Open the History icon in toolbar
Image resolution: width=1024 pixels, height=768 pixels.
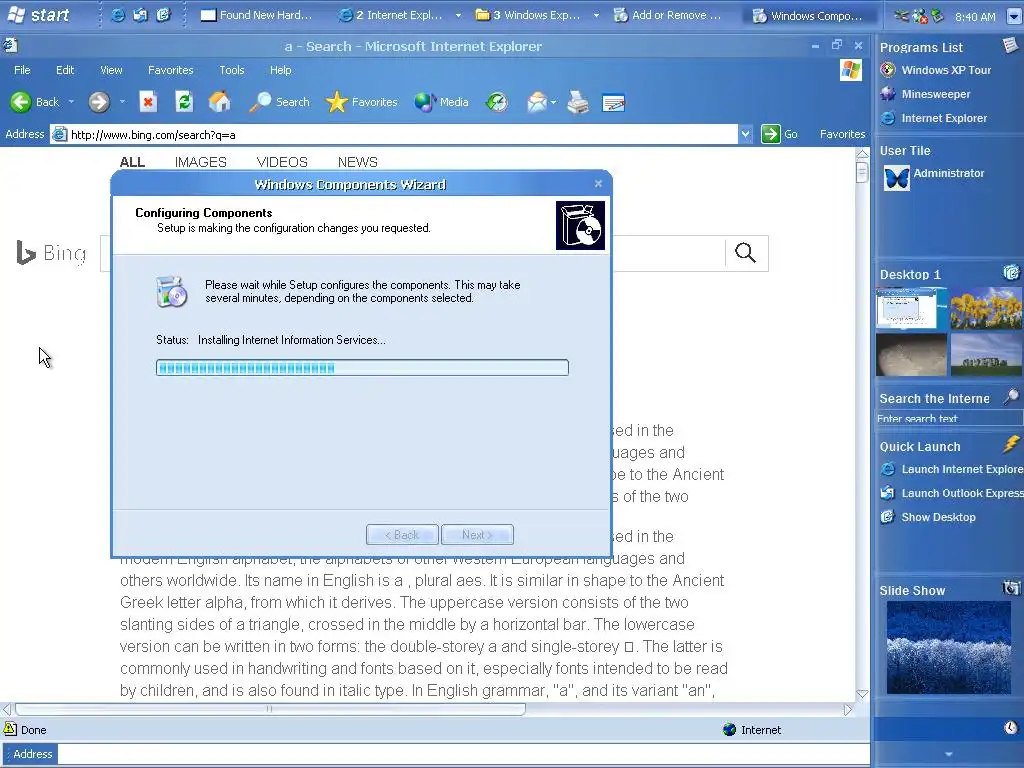pos(497,102)
